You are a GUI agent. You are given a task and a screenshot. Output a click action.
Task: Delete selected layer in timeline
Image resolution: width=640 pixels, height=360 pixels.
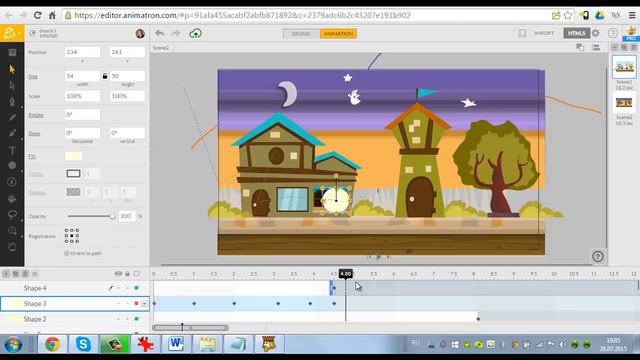point(25,273)
